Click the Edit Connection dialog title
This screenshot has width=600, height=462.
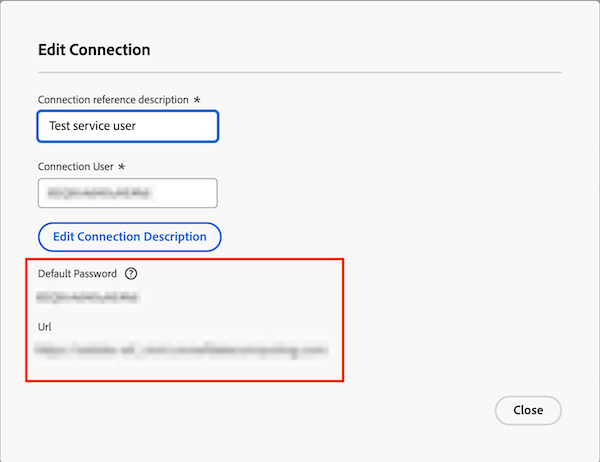(94, 49)
